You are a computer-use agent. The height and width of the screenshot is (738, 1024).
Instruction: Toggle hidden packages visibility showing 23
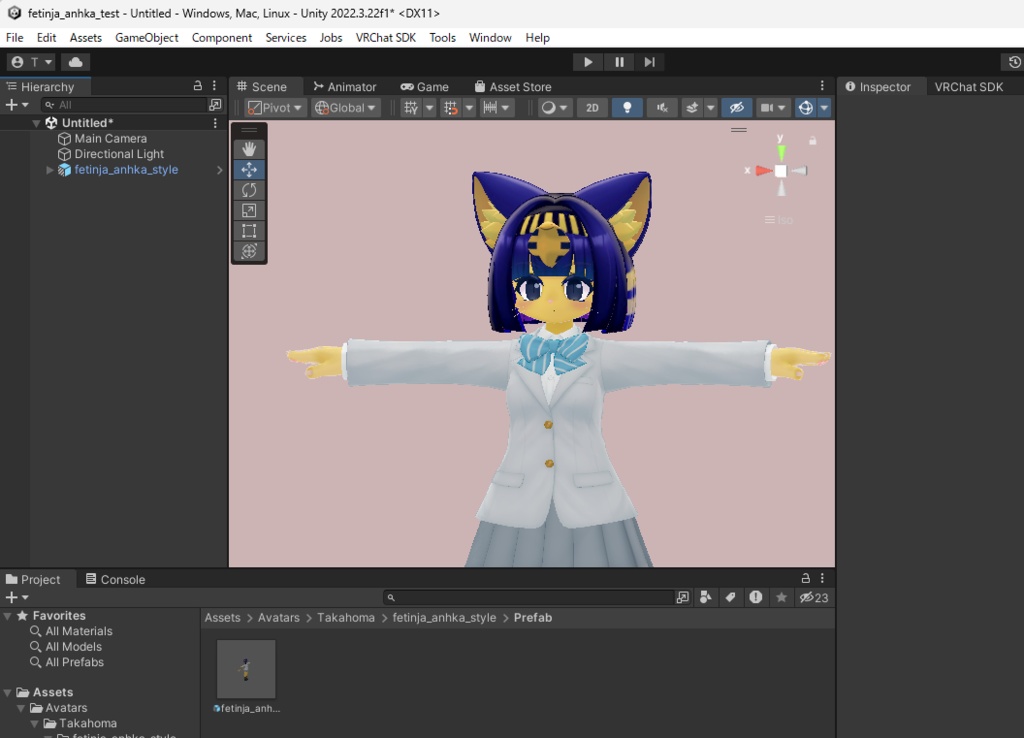click(814, 598)
